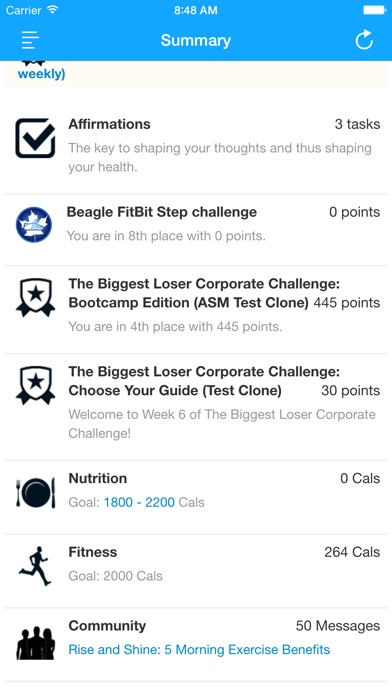Open Biggest Loser Bootcamp Edition challenge
This screenshot has height=696, width=392.
click(196, 309)
